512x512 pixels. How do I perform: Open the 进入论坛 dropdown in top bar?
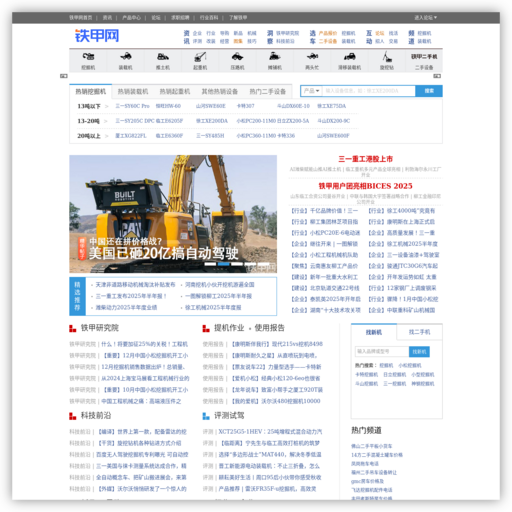point(425,17)
